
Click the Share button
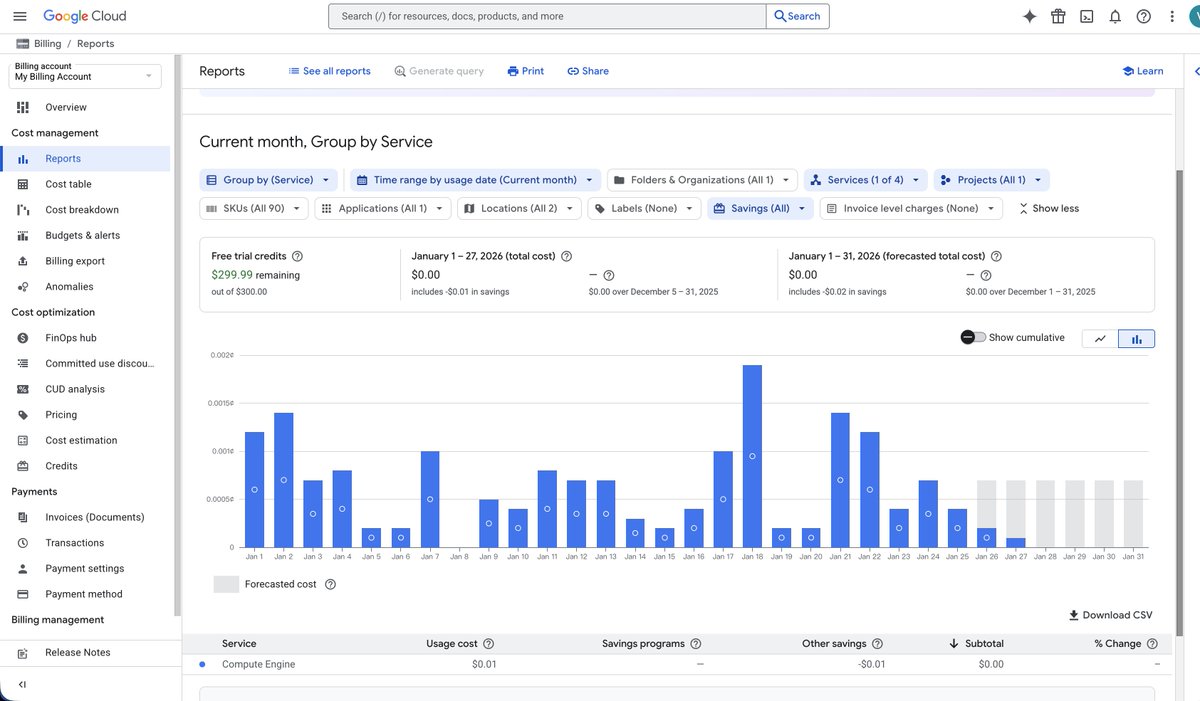(x=588, y=71)
